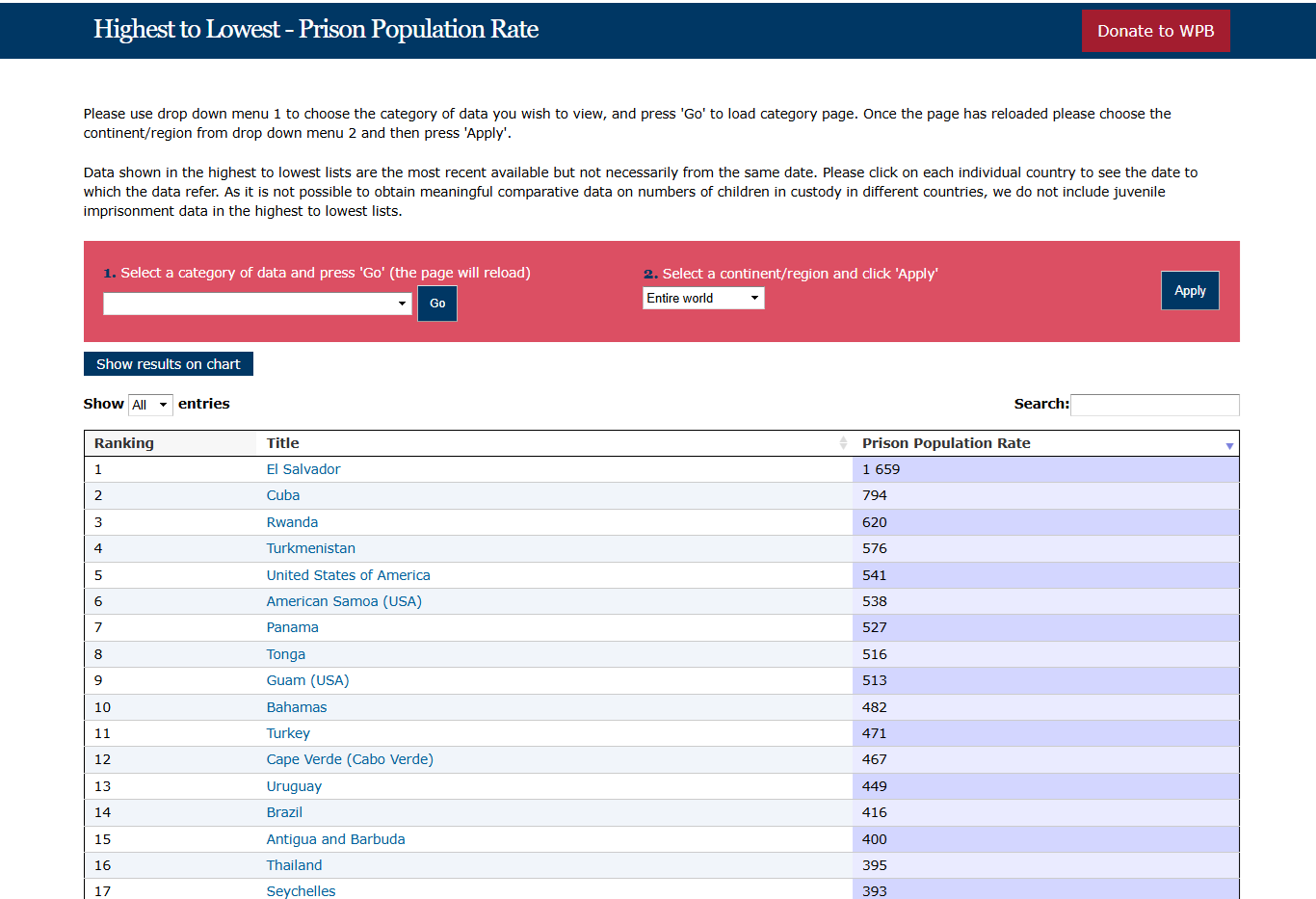
Task: Click the Prison Population Rate sort arrow
Action: 1229,445
